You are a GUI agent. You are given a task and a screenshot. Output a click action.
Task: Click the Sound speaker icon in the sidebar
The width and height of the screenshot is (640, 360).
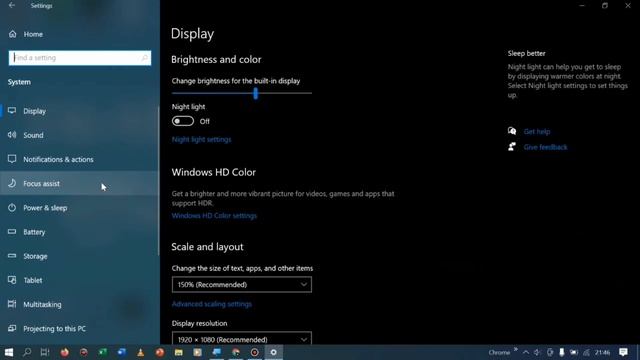(x=12, y=135)
